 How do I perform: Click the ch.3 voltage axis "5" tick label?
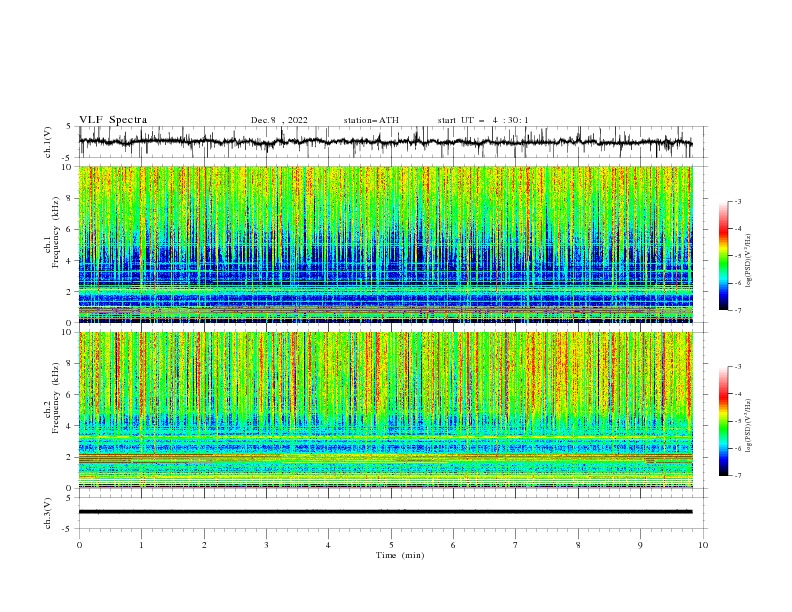[69, 498]
